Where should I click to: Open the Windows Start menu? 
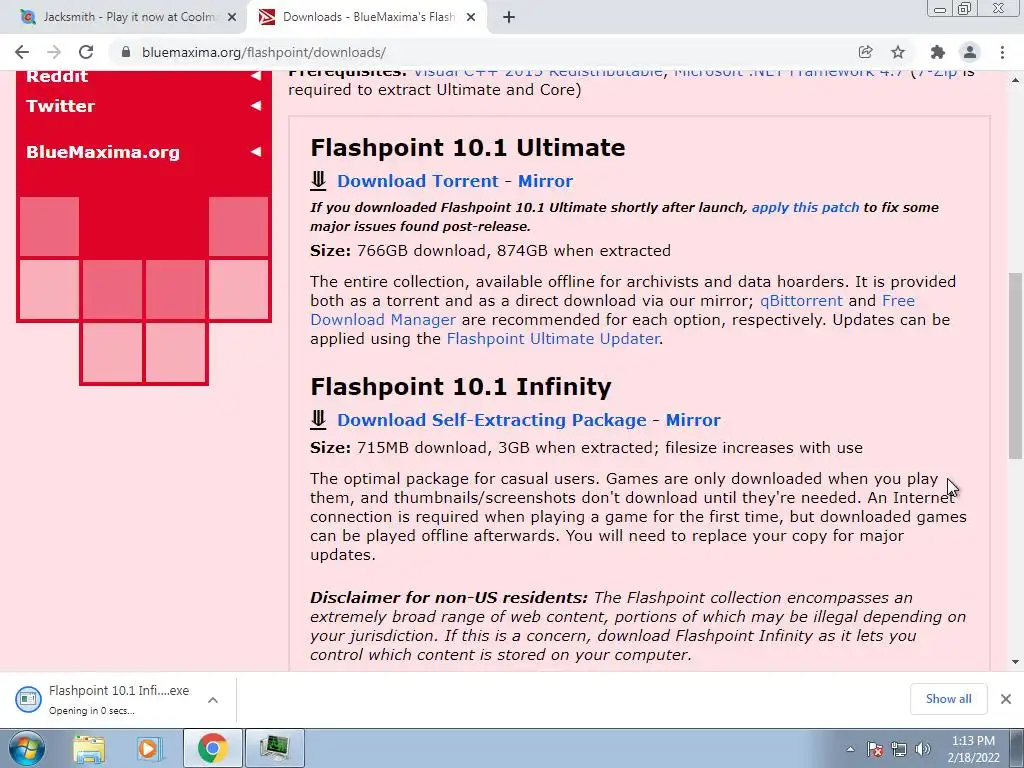tap(27, 748)
